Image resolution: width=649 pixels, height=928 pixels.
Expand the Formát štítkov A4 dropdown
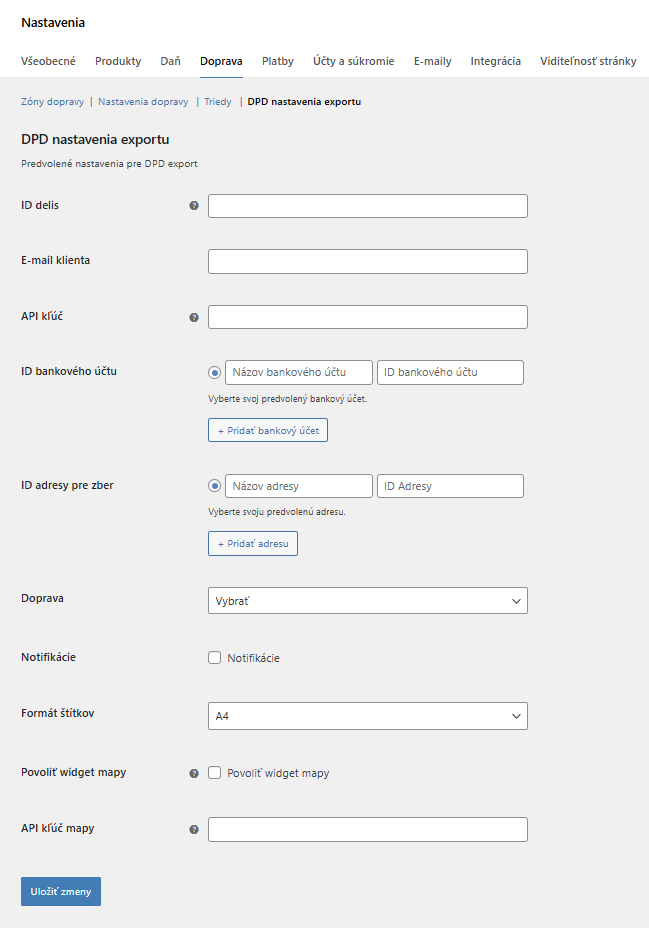(x=367, y=716)
